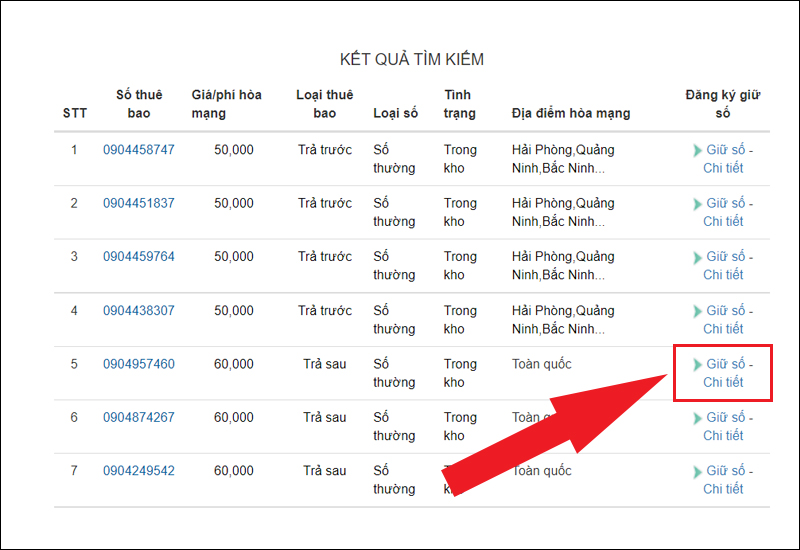Click Hải Phòng,Quảng Ninh location in row 3
800x550 pixels.
563,266
